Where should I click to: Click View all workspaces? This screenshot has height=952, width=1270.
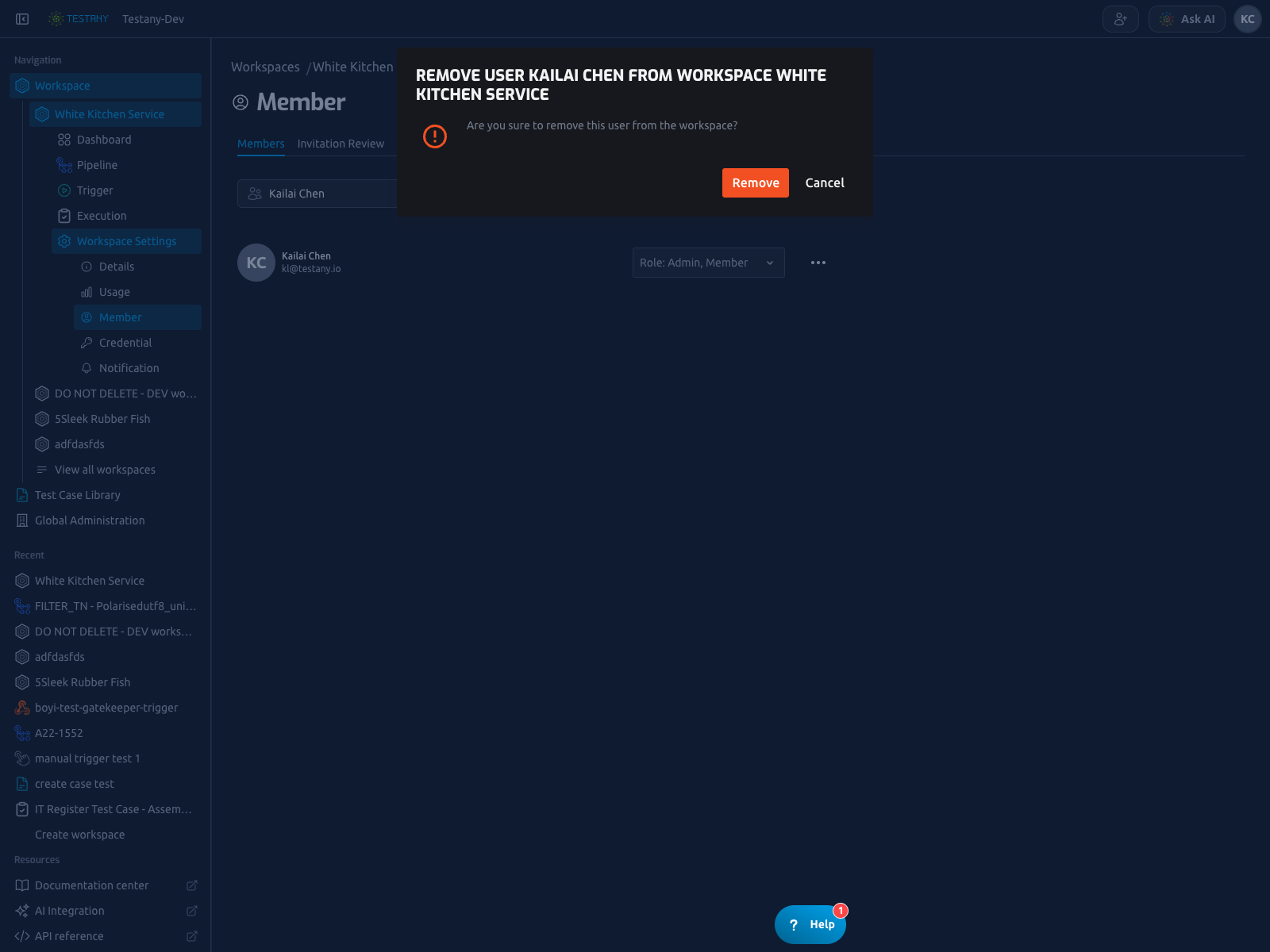click(115, 470)
